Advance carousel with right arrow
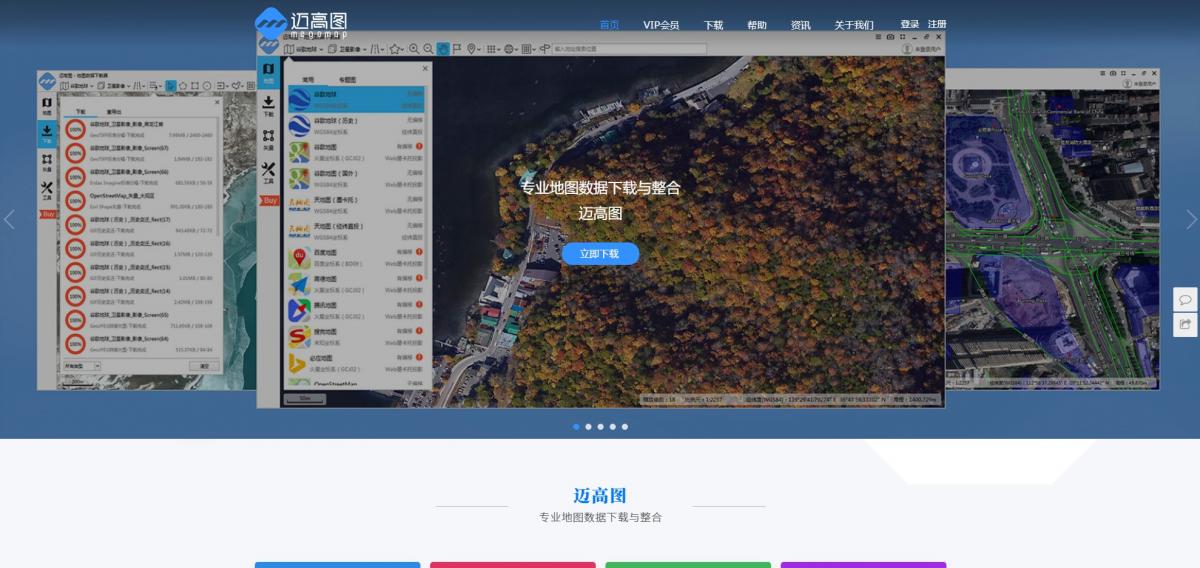The image size is (1200, 568). pos(1190,220)
